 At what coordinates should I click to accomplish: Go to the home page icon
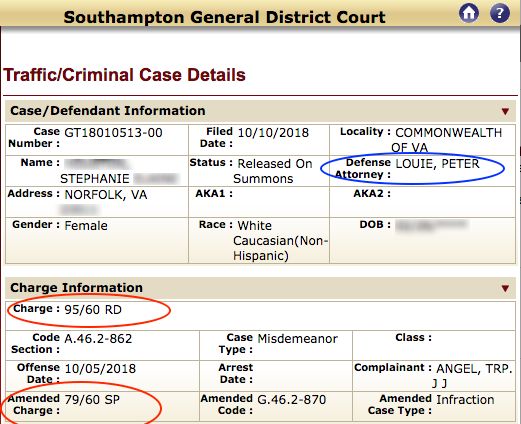[469, 13]
